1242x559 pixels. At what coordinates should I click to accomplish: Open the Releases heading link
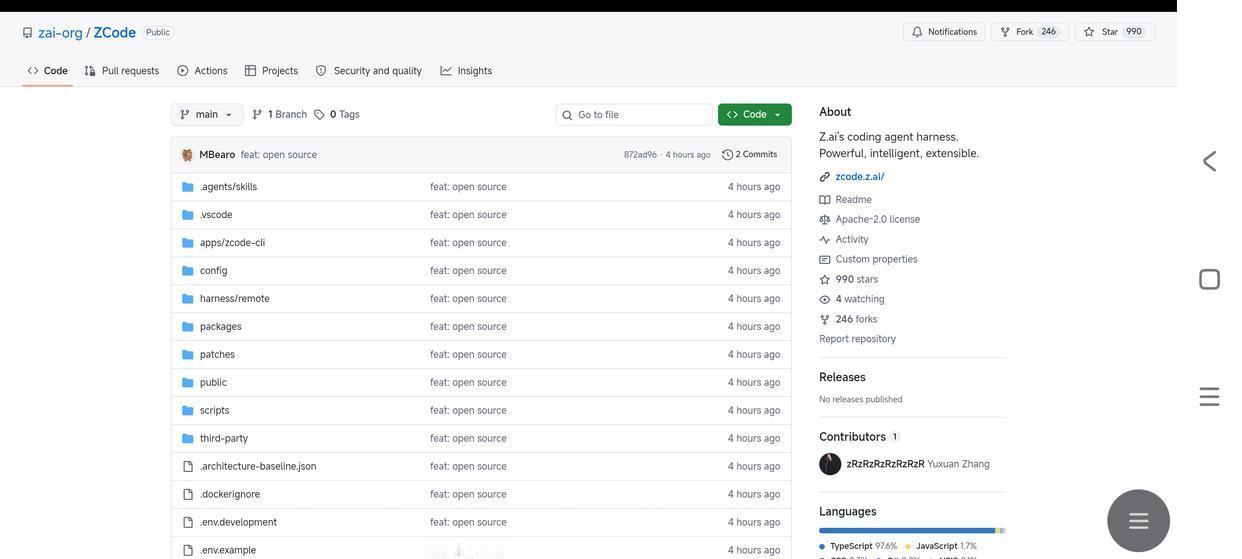tap(842, 378)
